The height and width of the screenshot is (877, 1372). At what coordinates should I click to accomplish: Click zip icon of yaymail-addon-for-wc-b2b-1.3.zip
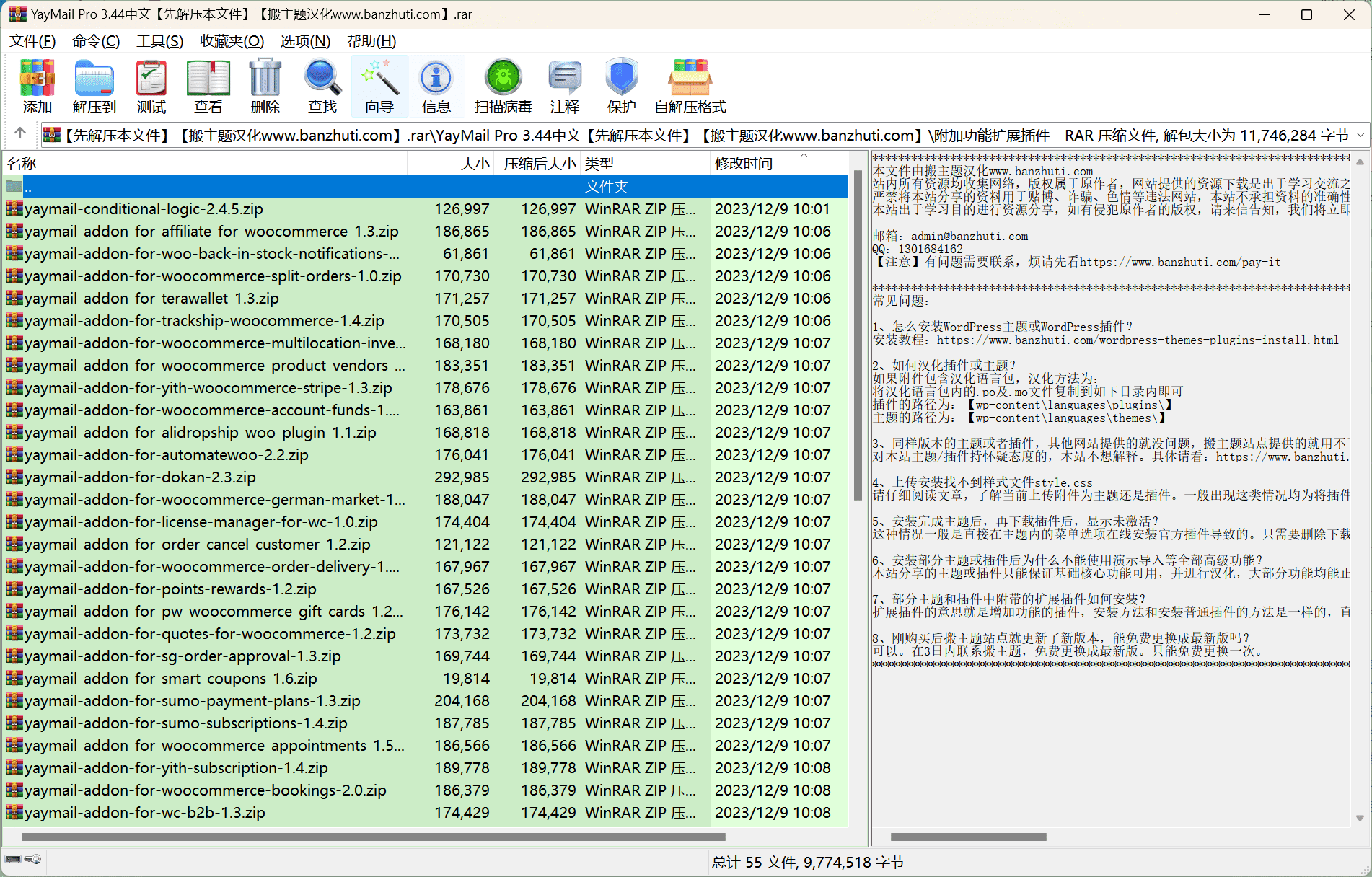click(14, 813)
